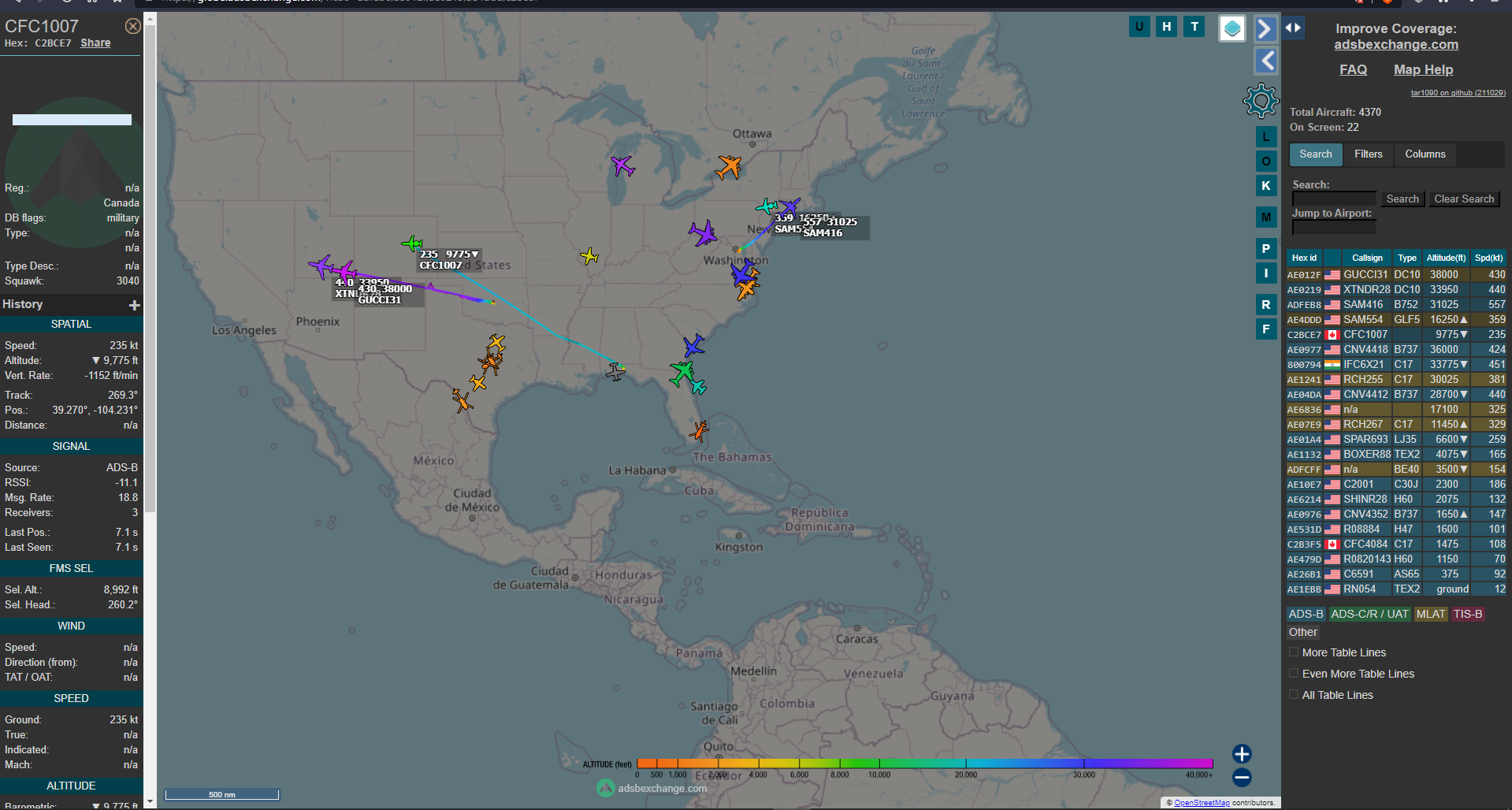Click the ADS-B legend color label

[x=1306, y=614]
